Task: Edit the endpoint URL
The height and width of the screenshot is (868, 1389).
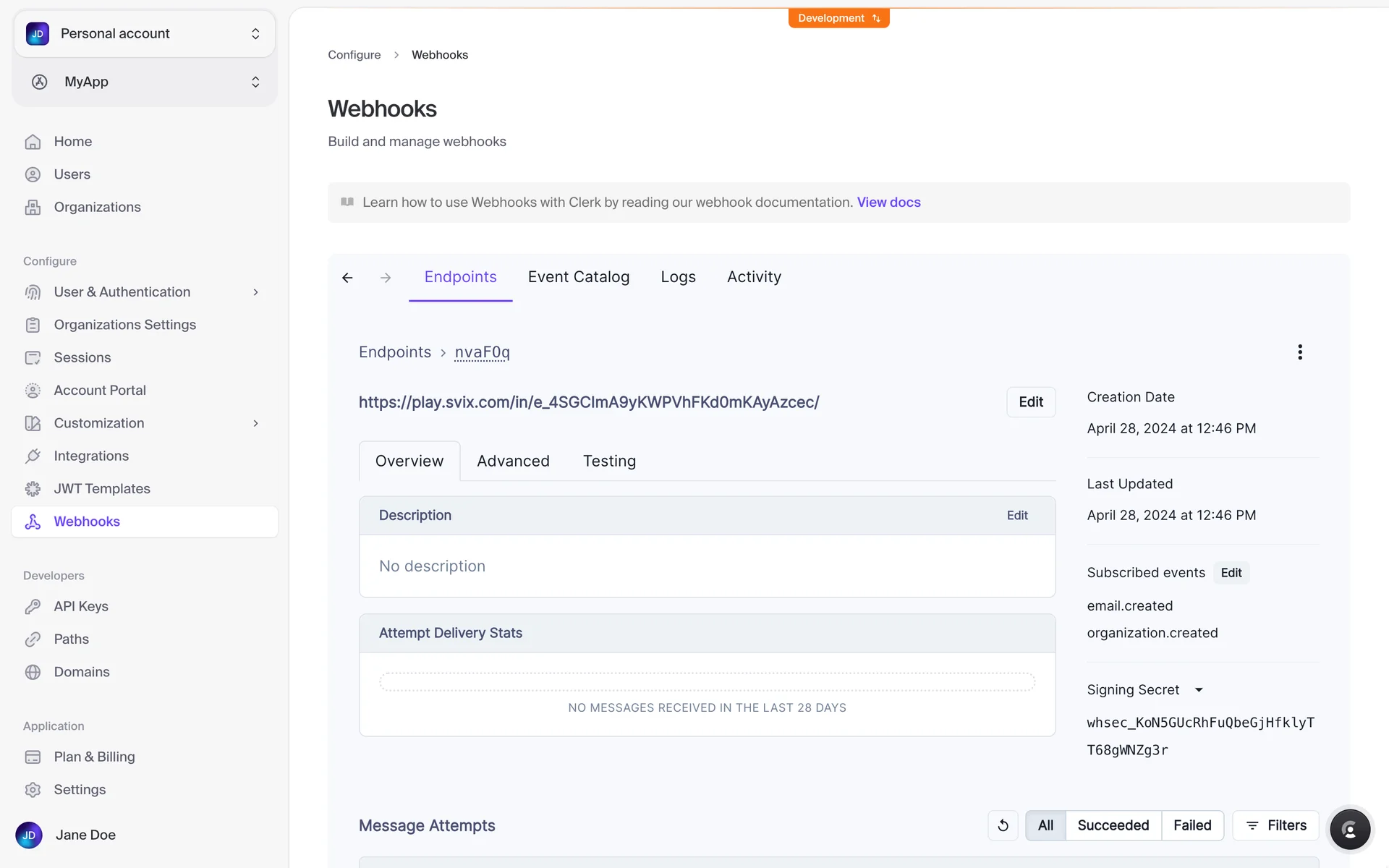Action: [1030, 402]
